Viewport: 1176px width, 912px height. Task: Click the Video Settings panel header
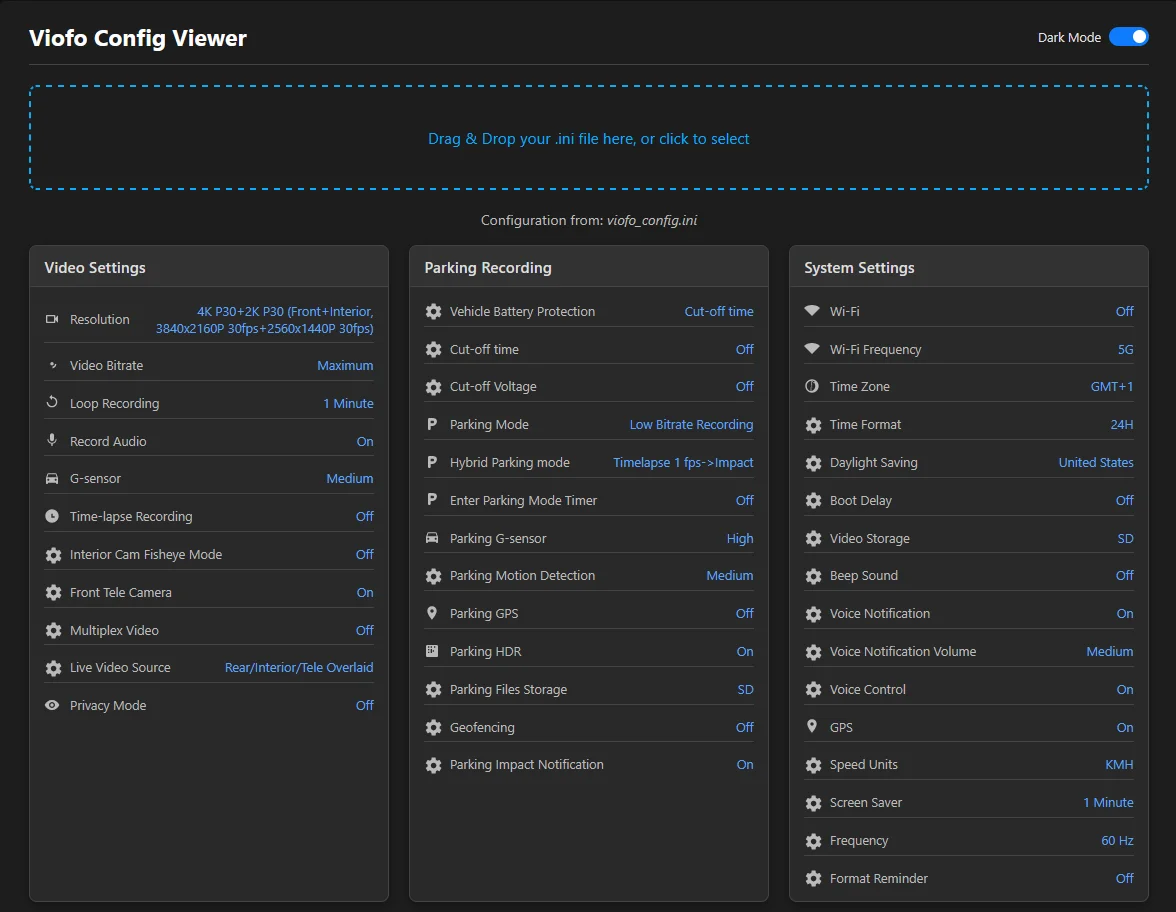(208, 268)
